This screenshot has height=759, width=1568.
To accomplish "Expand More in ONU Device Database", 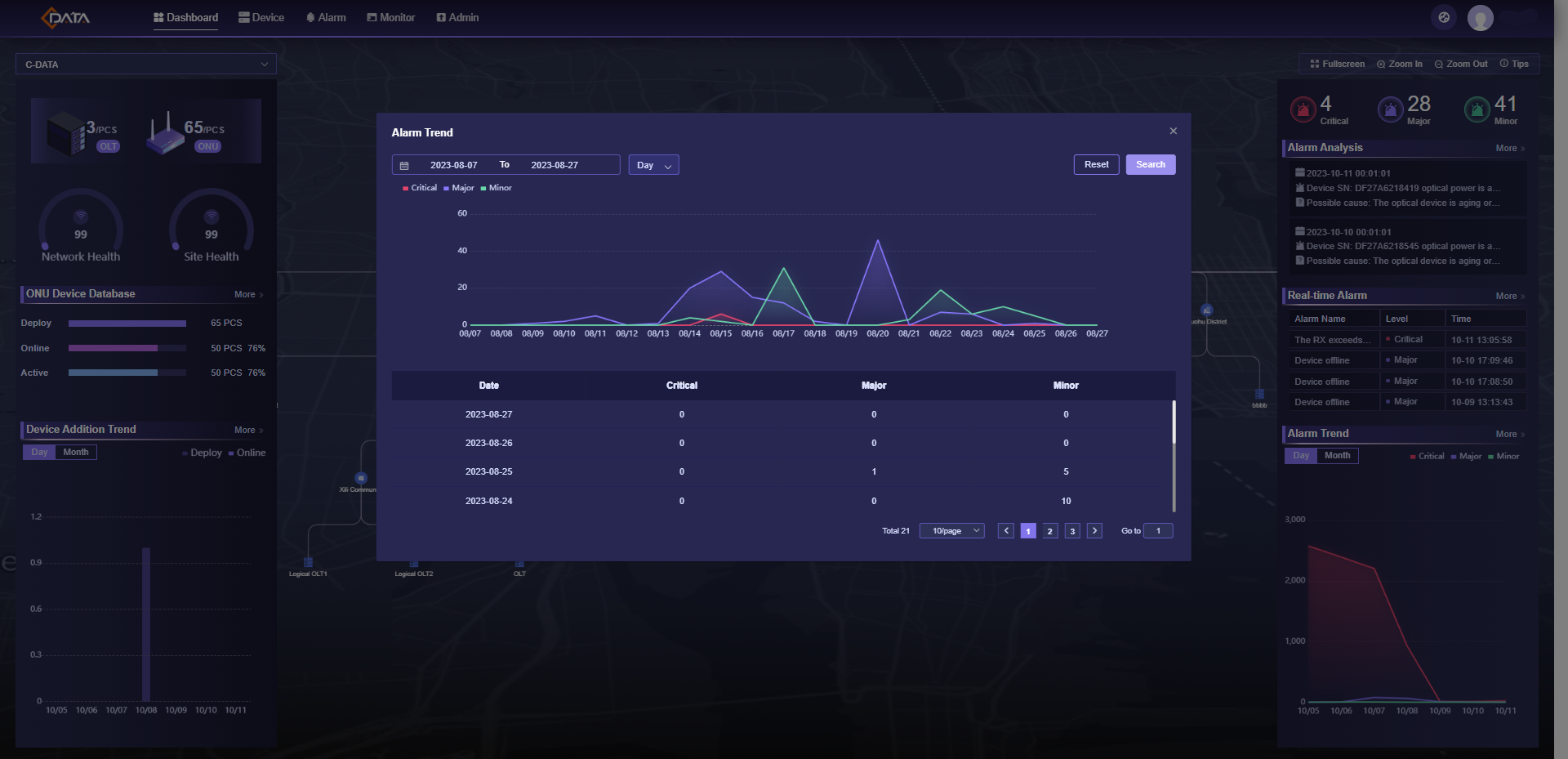I will tap(248, 294).
